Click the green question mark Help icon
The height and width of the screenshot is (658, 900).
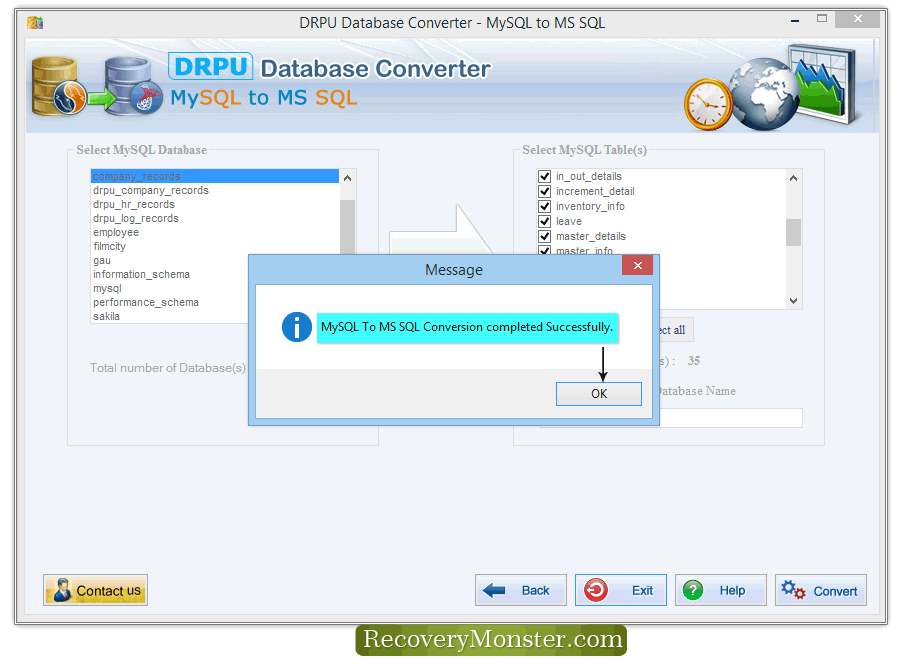coord(693,590)
